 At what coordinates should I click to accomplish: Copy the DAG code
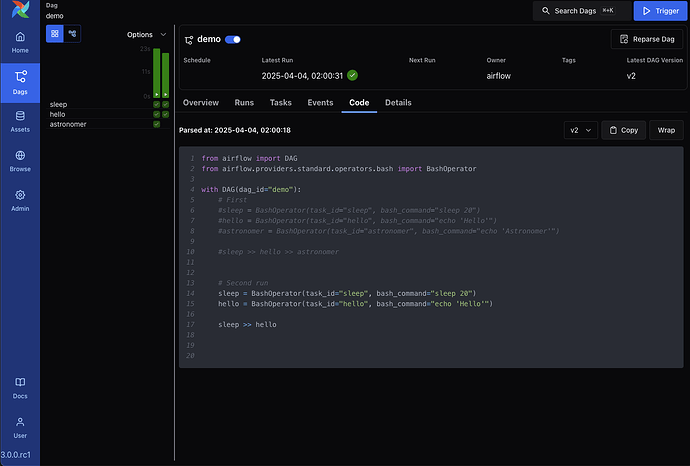[x=624, y=130]
